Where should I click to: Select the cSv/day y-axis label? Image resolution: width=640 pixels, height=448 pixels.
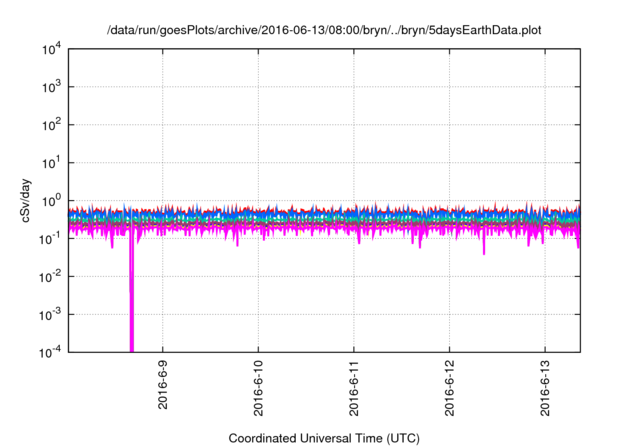pyautogui.click(x=25, y=200)
